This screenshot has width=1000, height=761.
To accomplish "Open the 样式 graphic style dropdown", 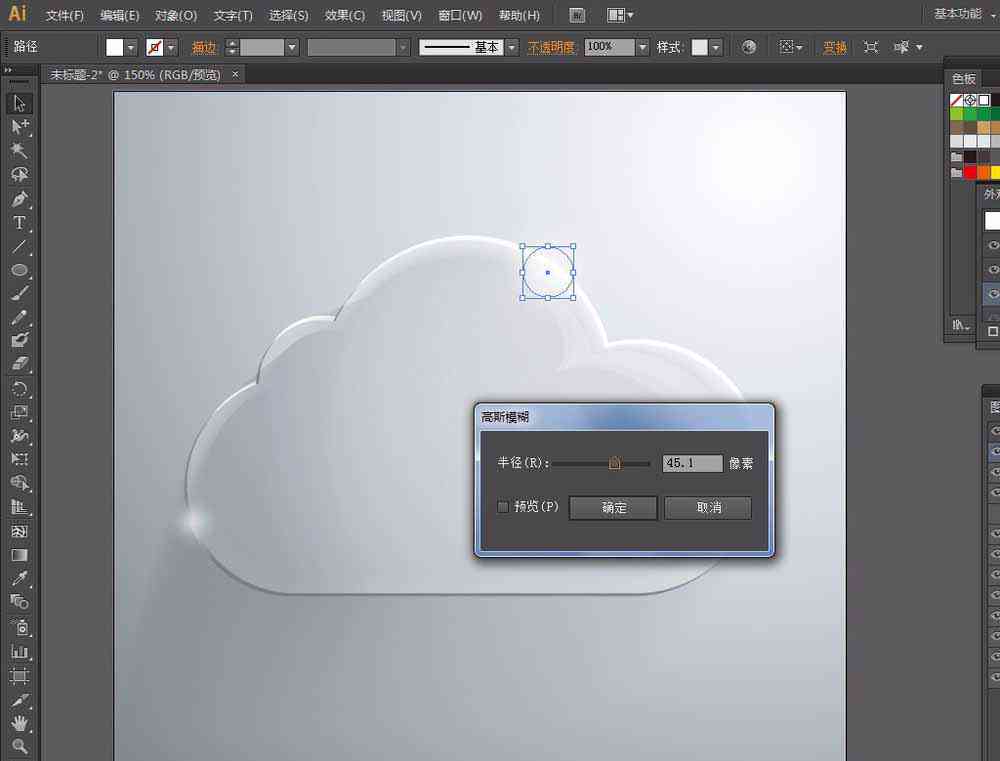I will click(716, 48).
